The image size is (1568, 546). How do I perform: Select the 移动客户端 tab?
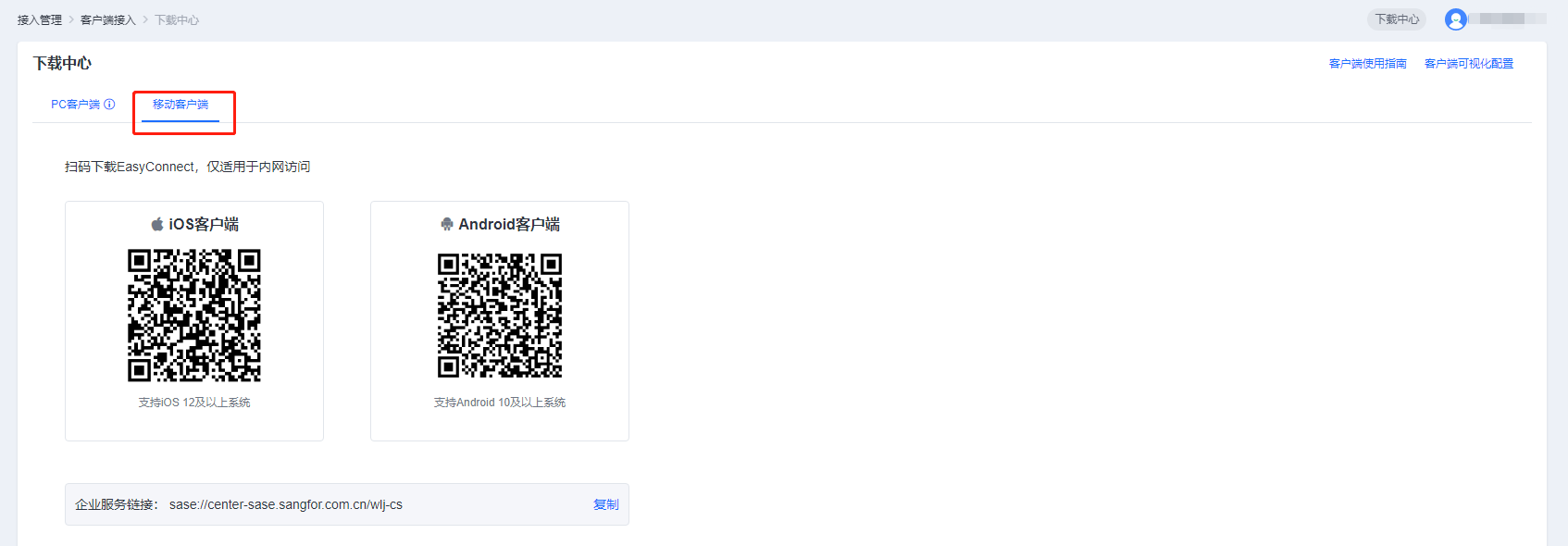point(180,105)
